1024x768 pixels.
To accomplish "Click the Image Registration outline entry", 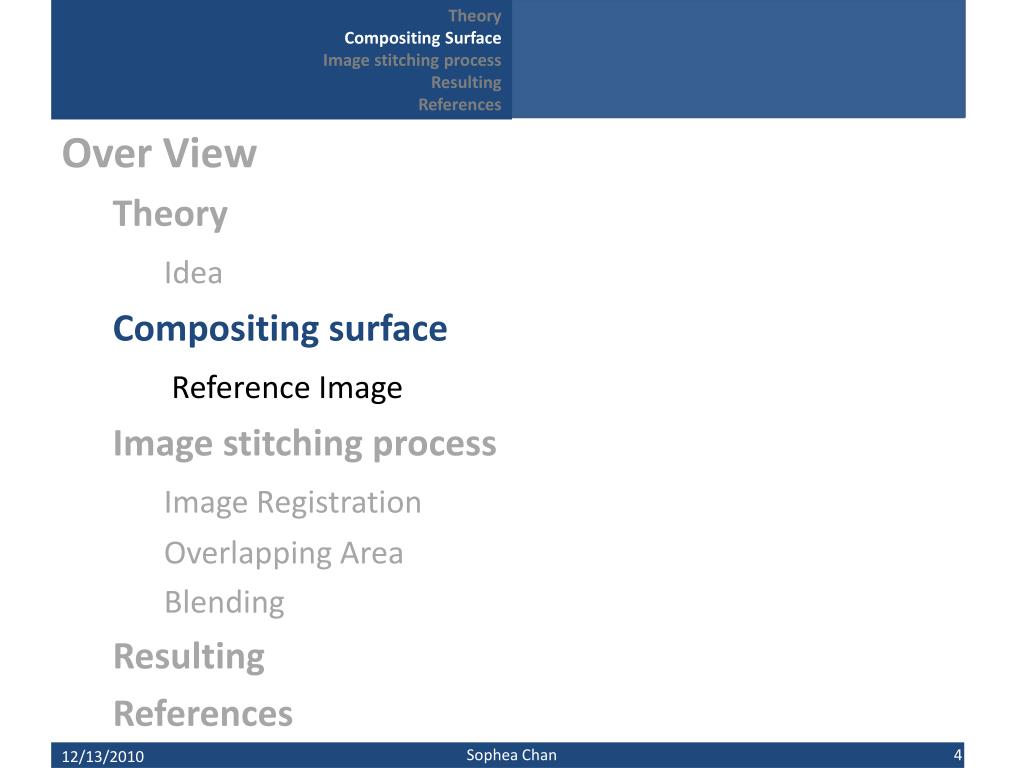I will click(x=292, y=502).
